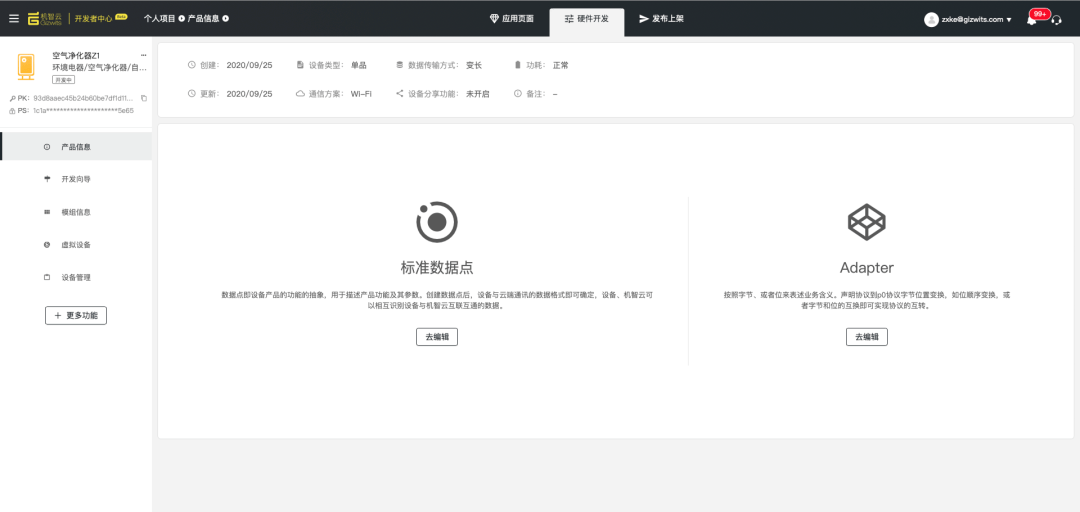The image size is (1080, 512).
Task: Click the Adapter cube icon
Action: (866, 222)
